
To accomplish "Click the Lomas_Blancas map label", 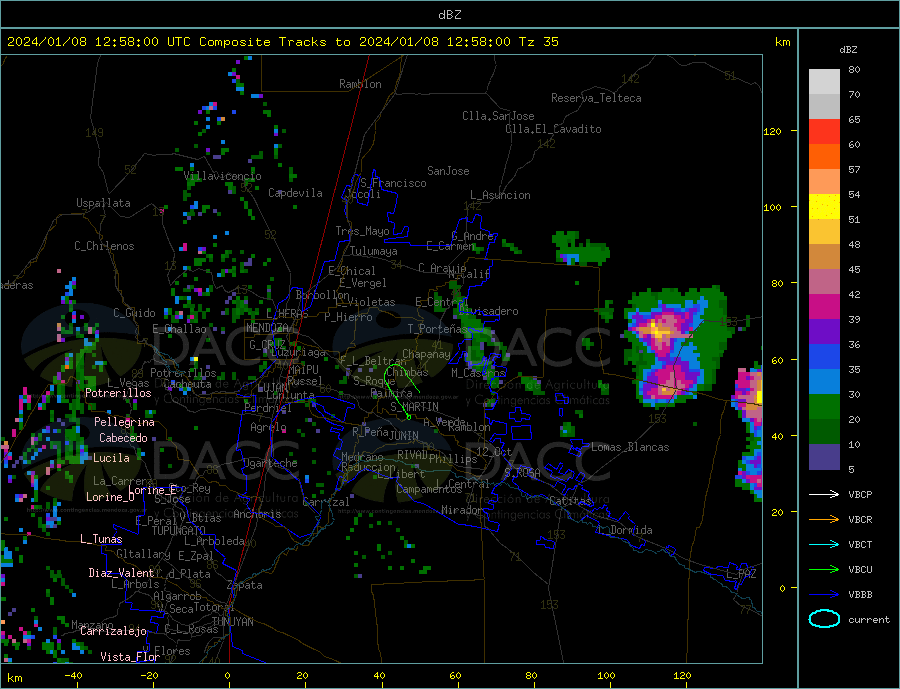I will [x=630, y=447].
